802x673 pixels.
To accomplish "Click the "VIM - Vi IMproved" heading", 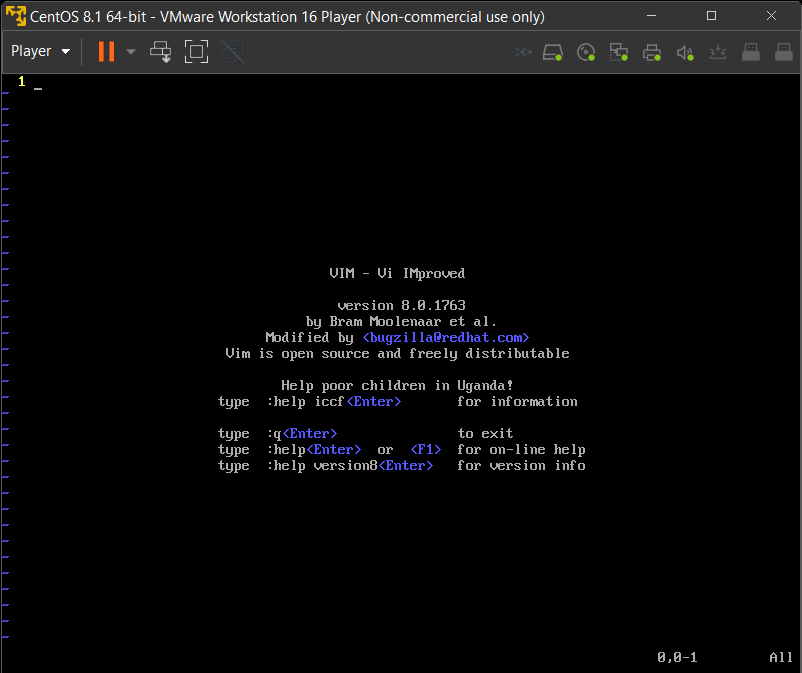I will (397, 274).
